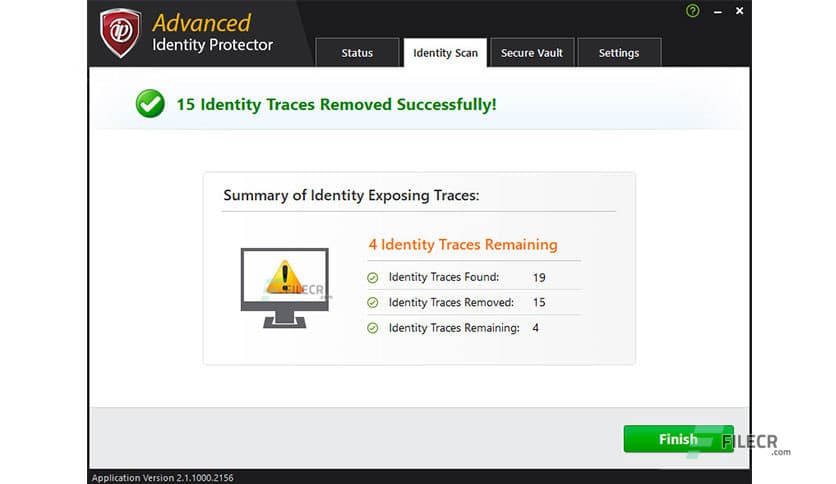Click the 'Identity Traces Found:' label

(x=444, y=277)
